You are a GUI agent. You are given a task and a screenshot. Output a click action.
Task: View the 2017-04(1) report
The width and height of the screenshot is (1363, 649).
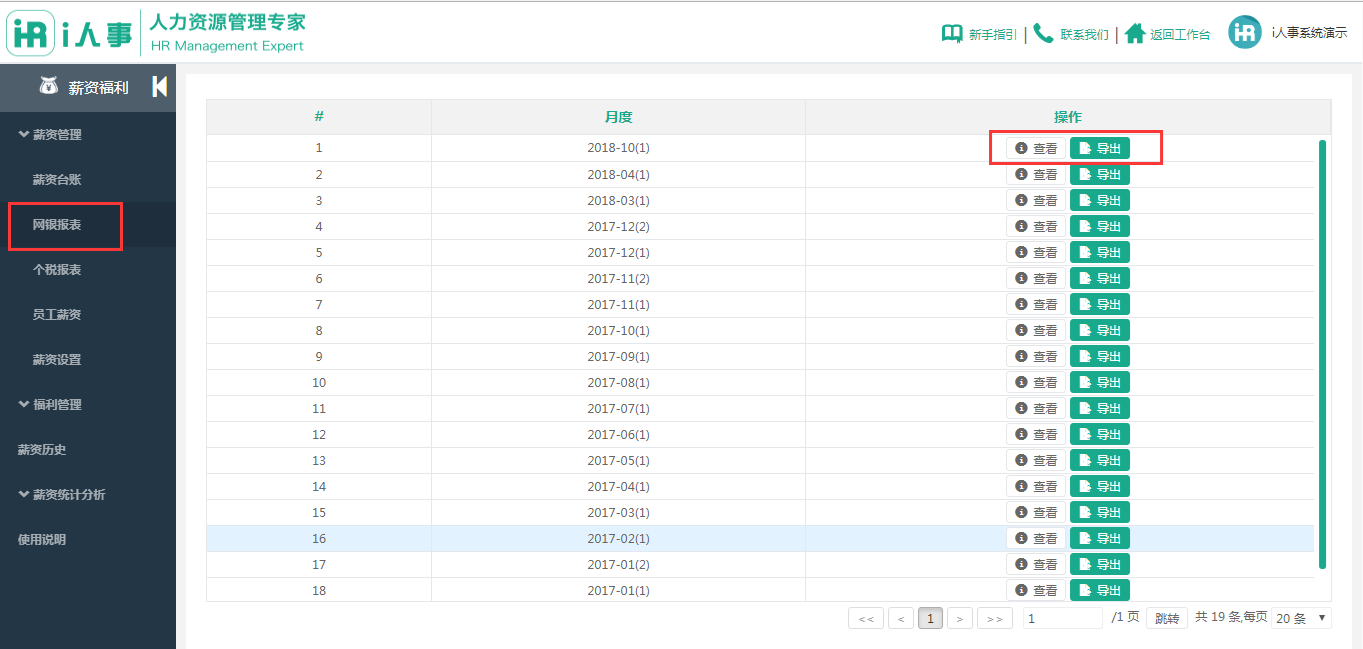pos(1036,486)
